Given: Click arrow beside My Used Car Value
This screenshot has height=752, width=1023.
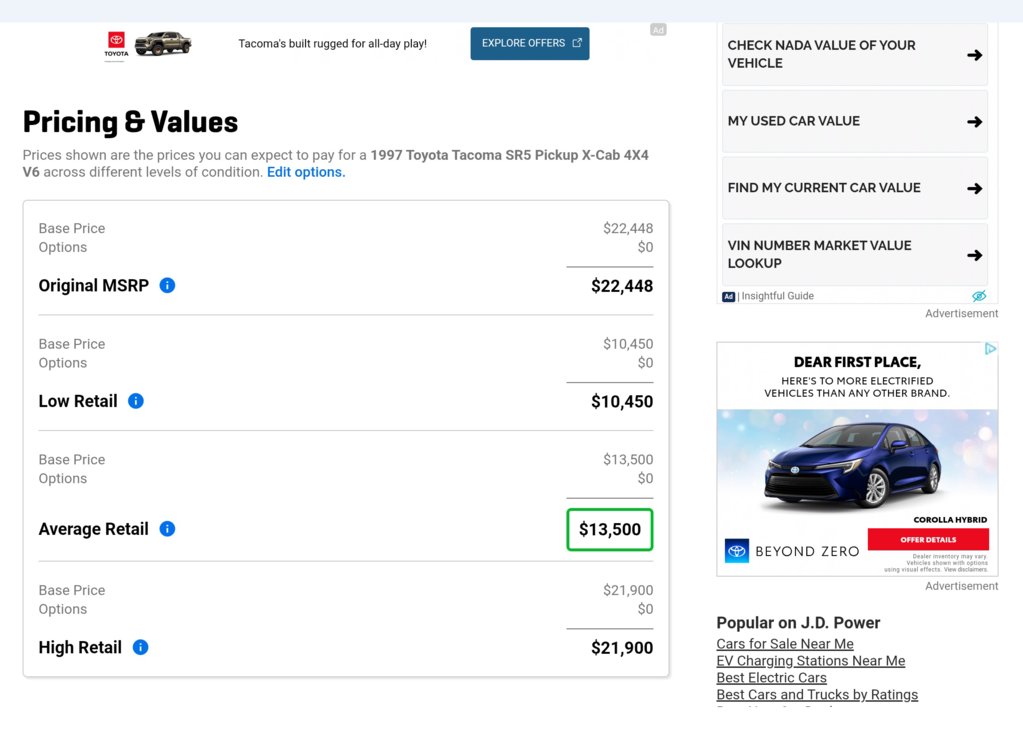Looking at the screenshot, I should (x=975, y=122).
